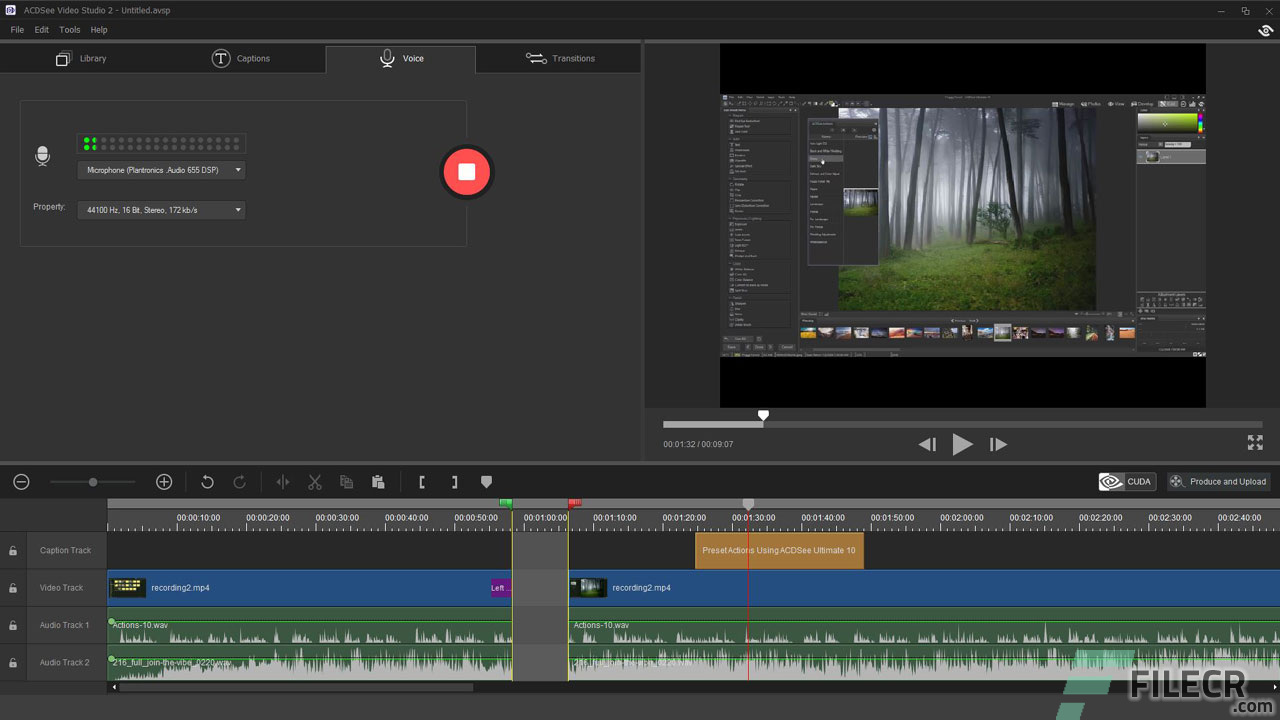Toggle lock on Caption Track
Viewport: 1280px width, 720px height.
click(x=13, y=550)
